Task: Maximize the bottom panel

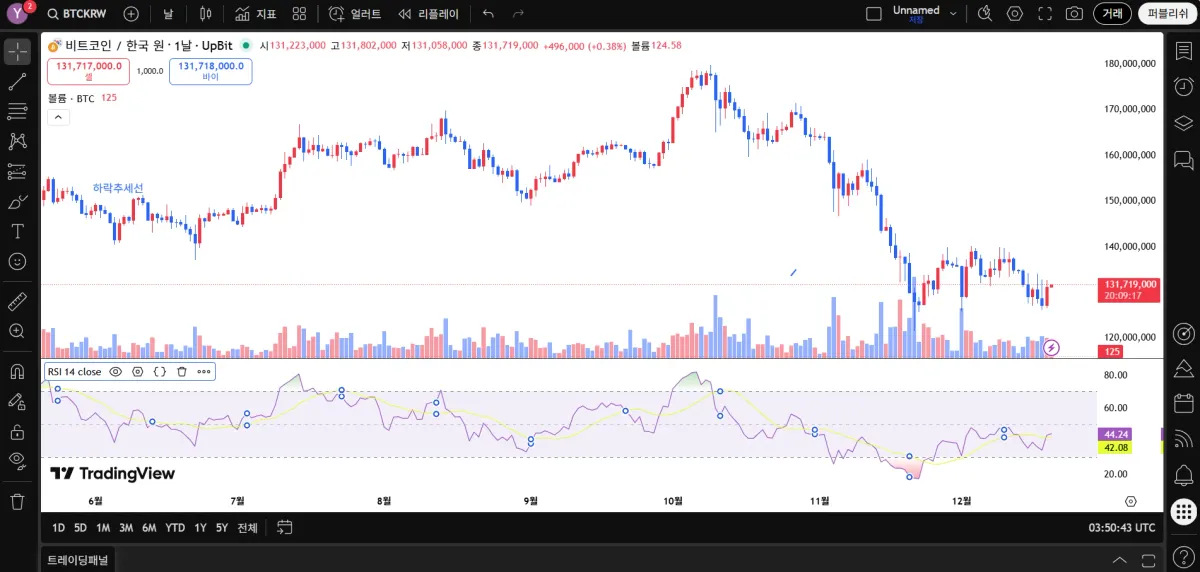Action: coord(1147,560)
